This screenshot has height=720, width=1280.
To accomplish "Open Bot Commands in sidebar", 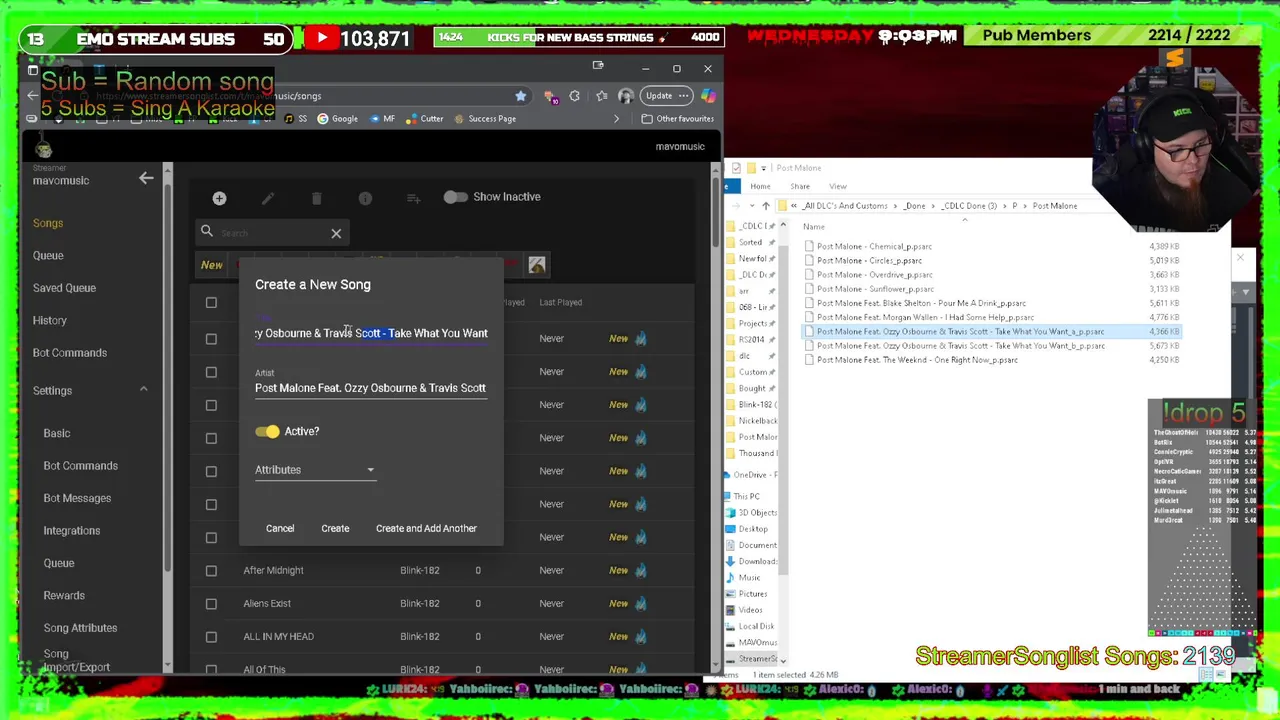I will (x=70, y=353).
